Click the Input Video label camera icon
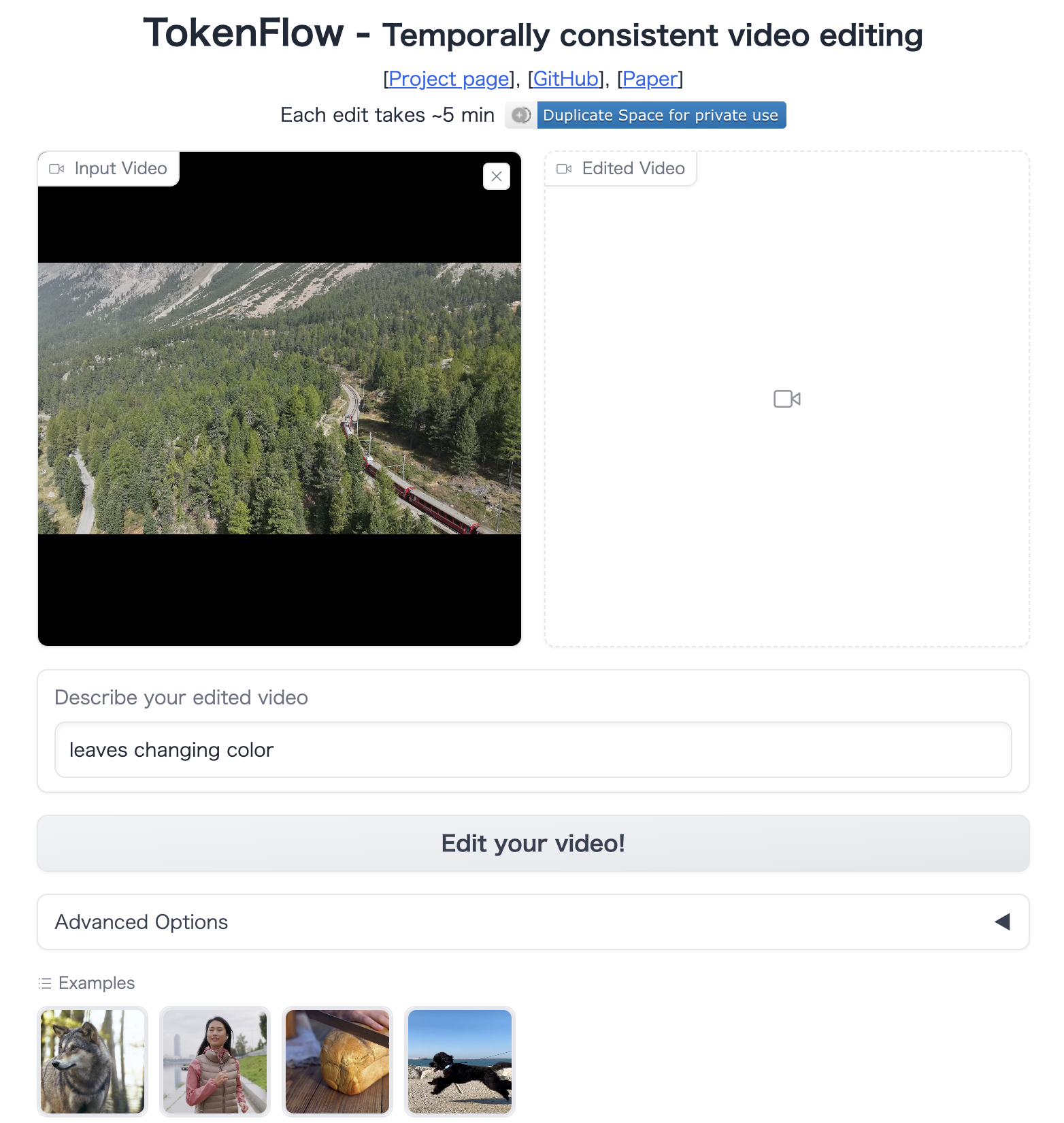Screen dimensions: 1064x1123 [56, 169]
